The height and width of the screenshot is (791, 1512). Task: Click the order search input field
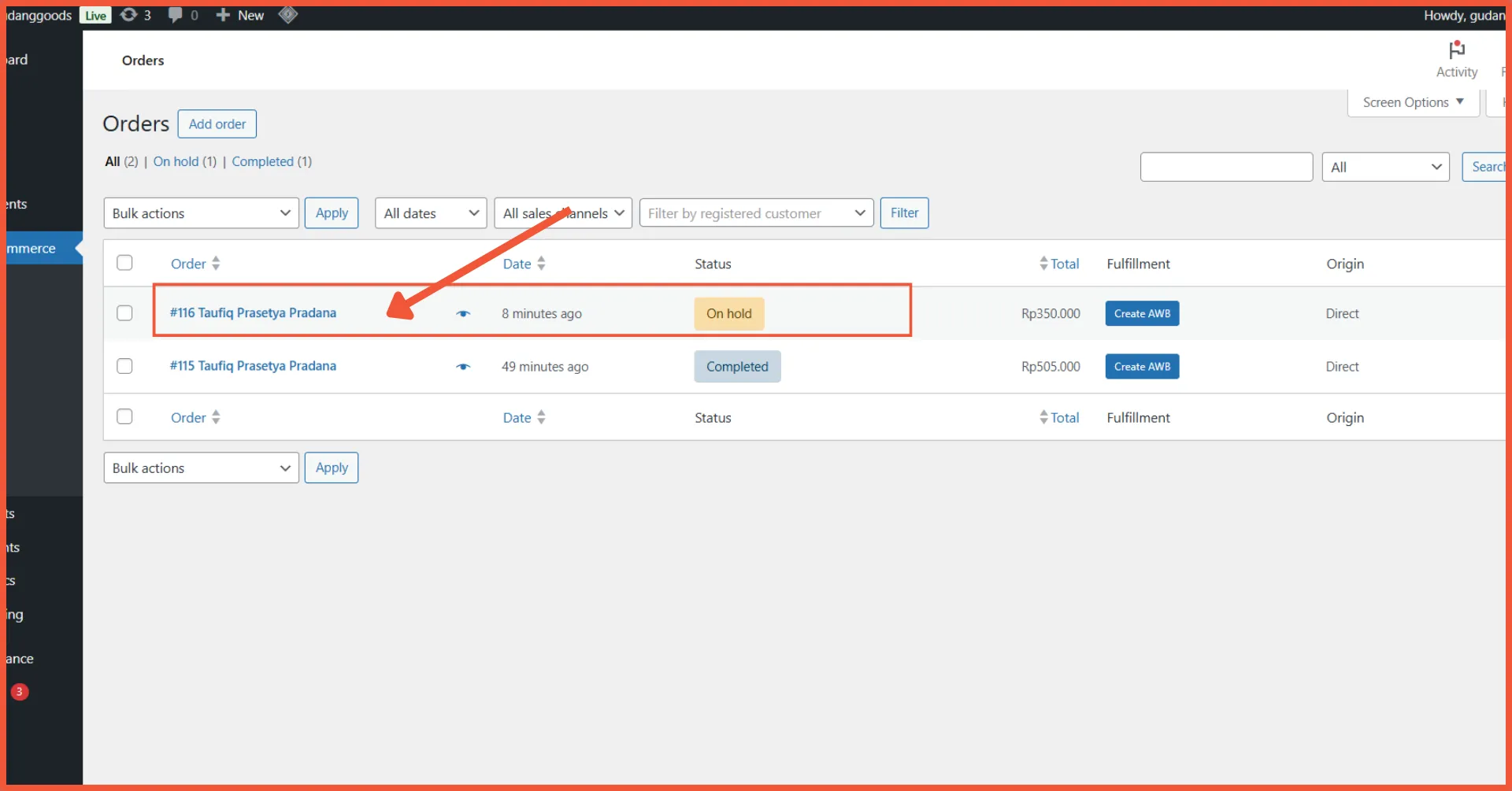click(x=1225, y=167)
